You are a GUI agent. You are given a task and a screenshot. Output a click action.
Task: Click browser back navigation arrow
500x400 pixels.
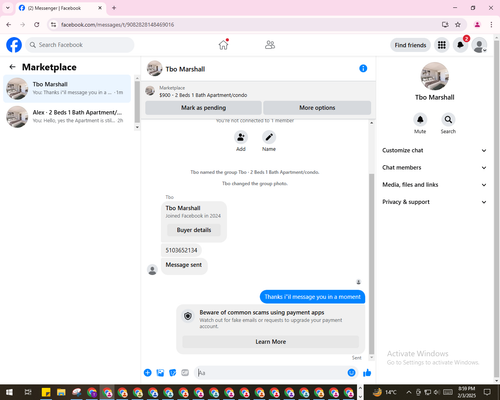(9, 25)
